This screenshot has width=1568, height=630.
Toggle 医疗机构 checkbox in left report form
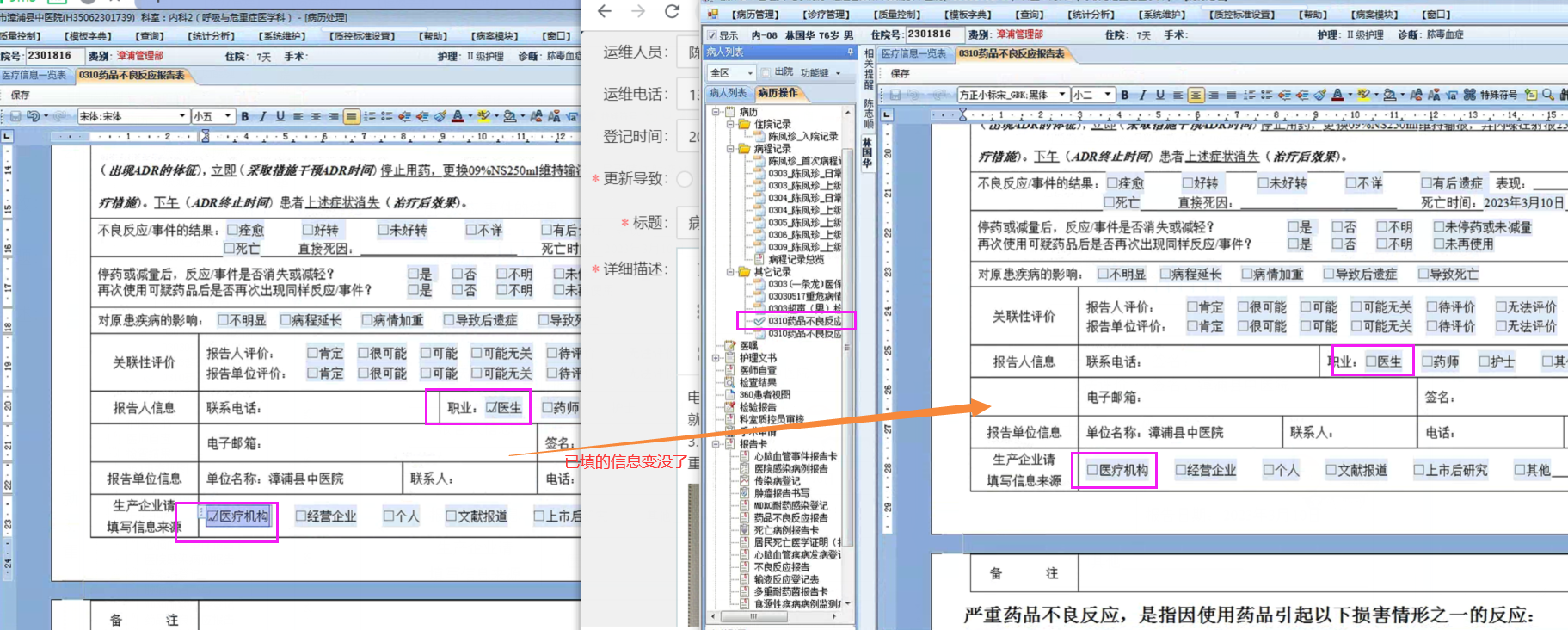pyautogui.click(x=212, y=516)
